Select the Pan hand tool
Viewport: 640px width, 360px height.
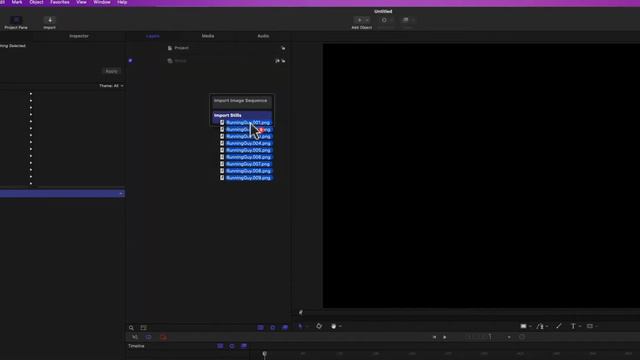(x=333, y=327)
